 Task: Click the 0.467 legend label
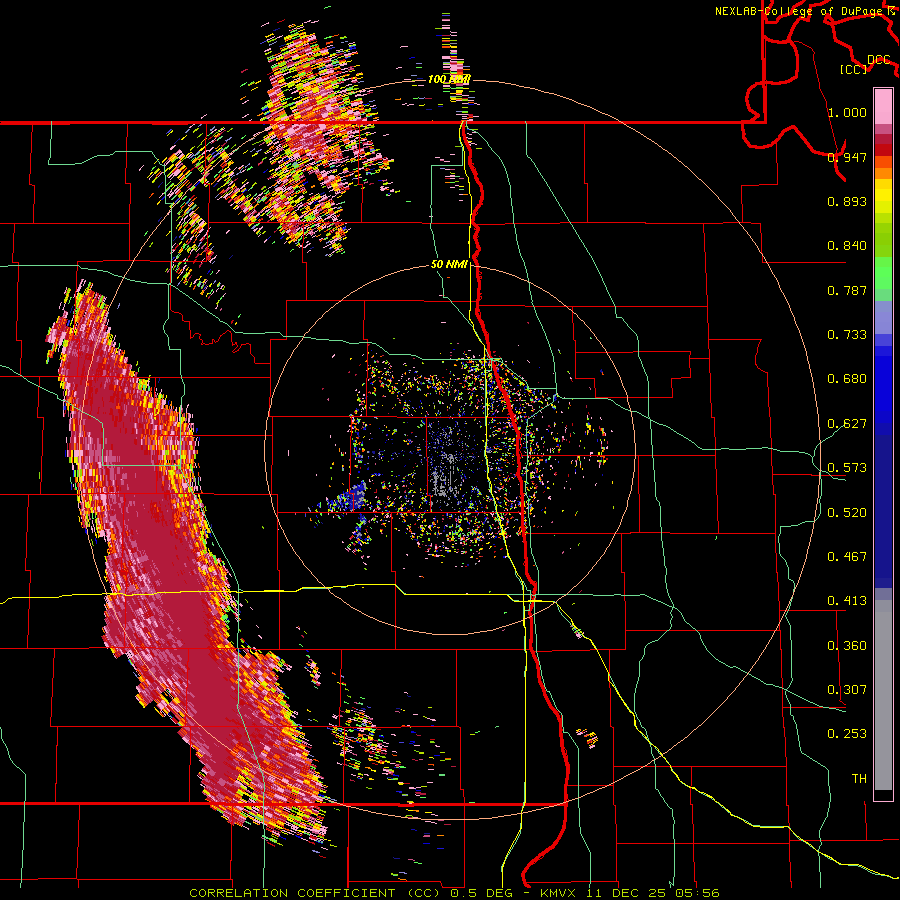click(x=847, y=557)
